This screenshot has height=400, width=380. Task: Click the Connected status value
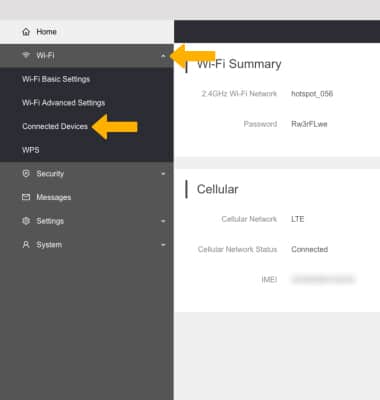pyautogui.click(x=310, y=249)
